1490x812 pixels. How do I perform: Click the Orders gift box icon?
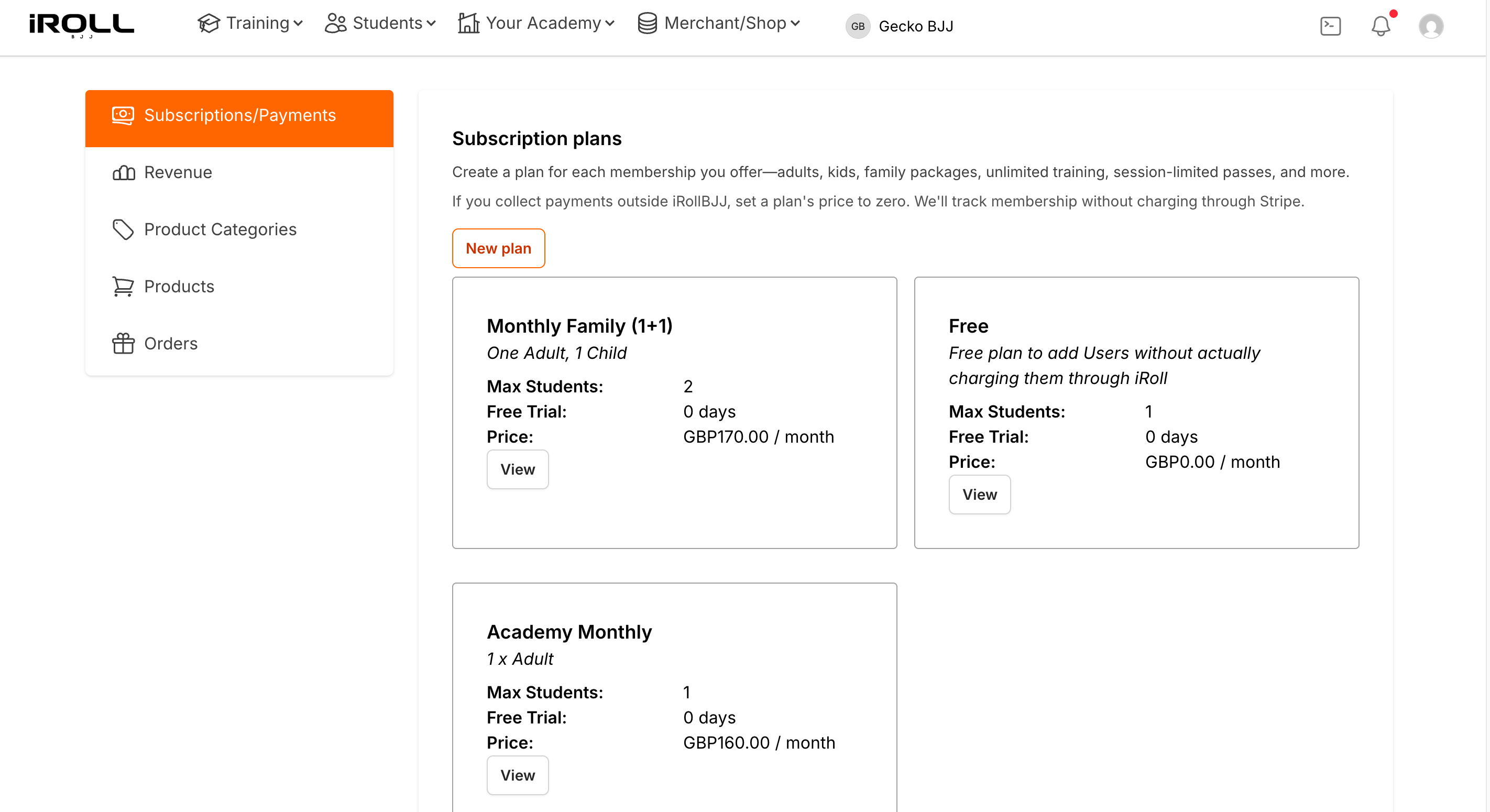123,344
